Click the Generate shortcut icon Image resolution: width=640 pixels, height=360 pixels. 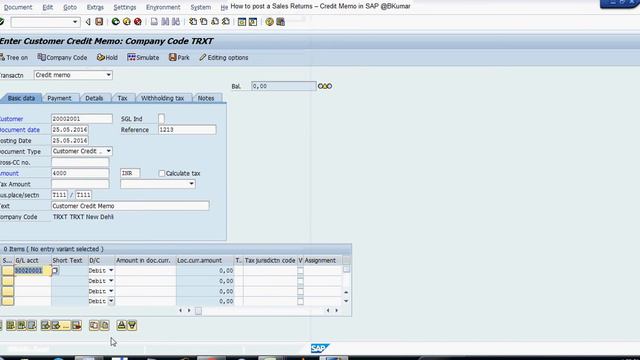(x=253, y=22)
